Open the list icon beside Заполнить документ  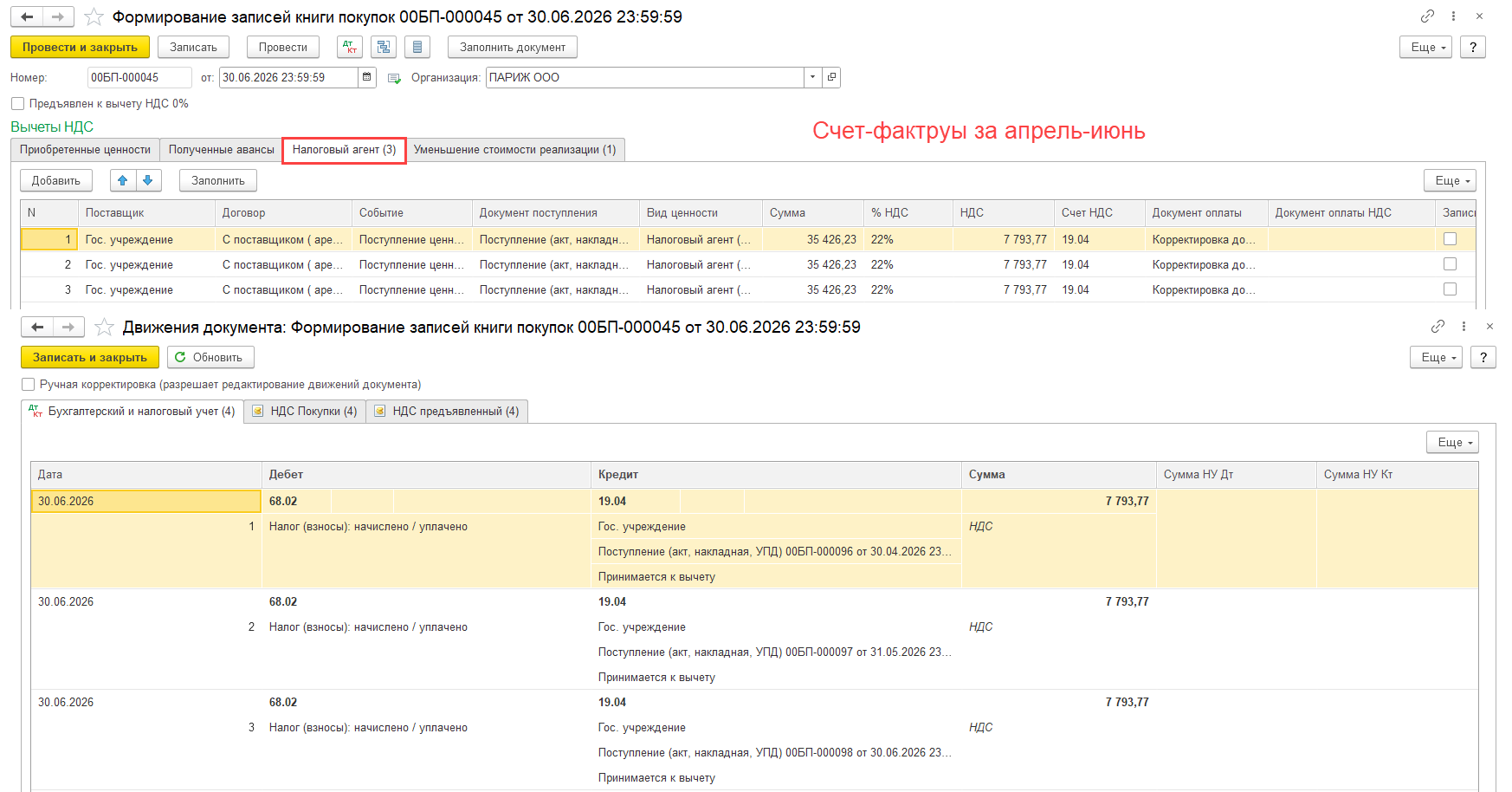pos(417,48)
